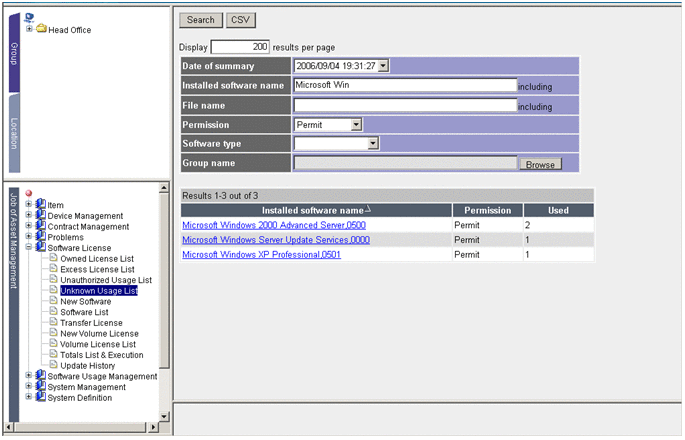This screenshot has height=440, width=685.
Task: Click the Contract Management book icon
Action: [41, 227]
